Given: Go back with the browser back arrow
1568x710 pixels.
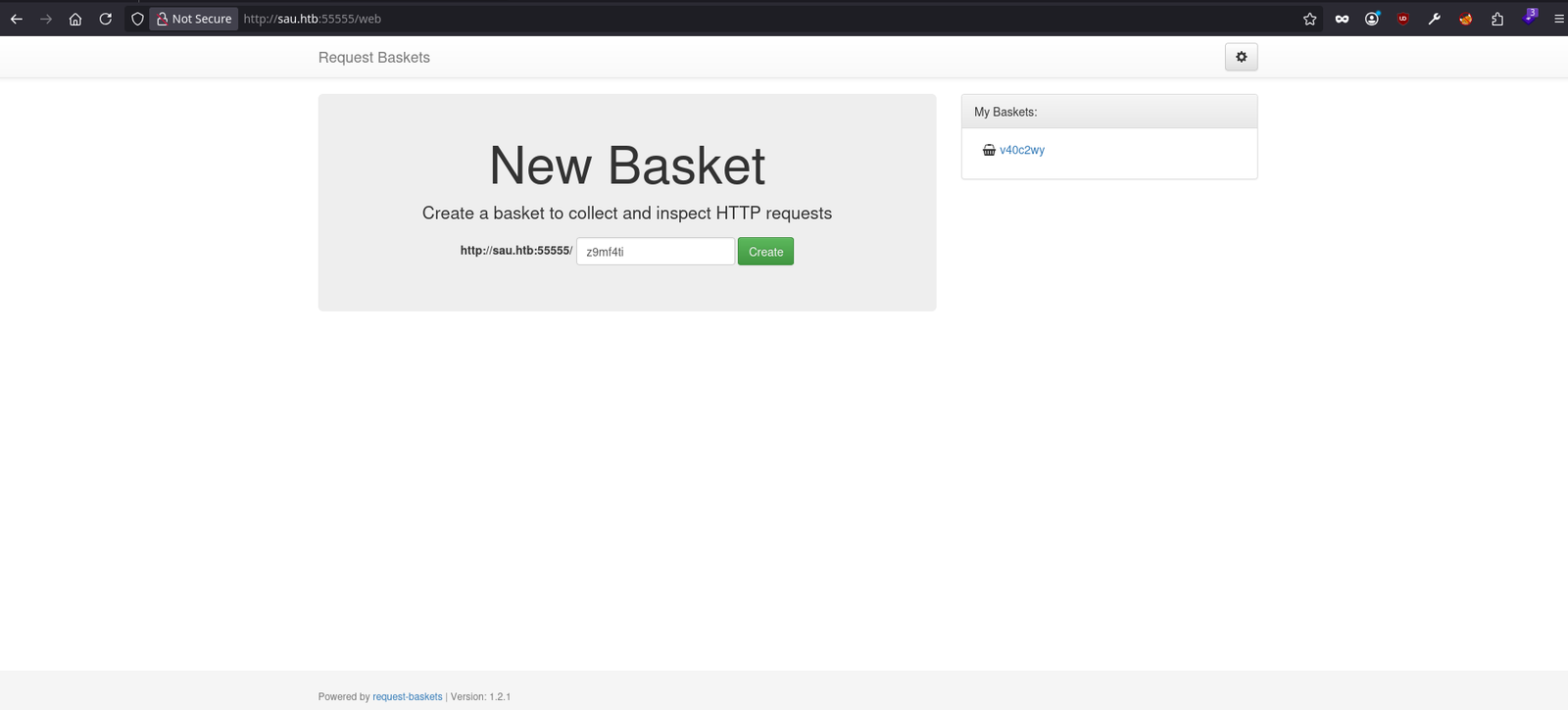Looking at the screenshot, I should (x=17, y=19).
